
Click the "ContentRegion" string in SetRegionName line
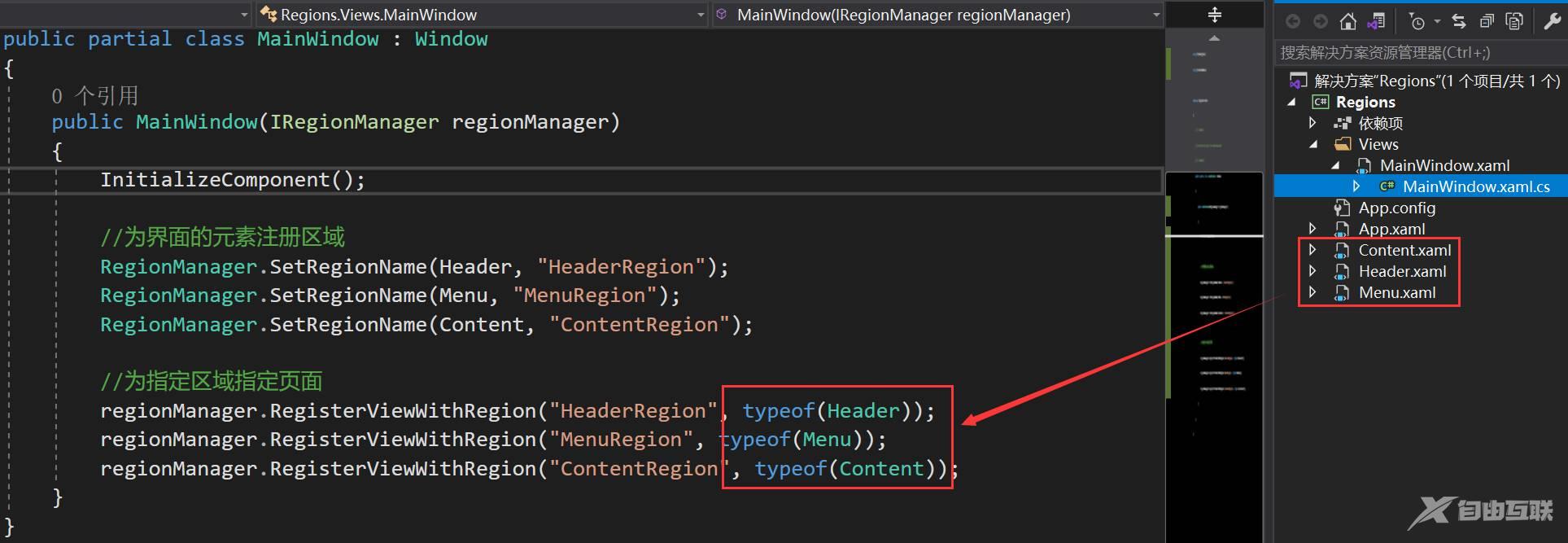pos(645,325)
